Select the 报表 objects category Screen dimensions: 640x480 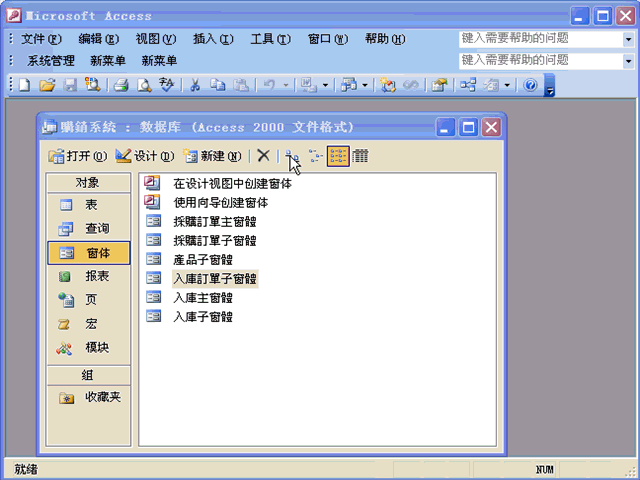click(x=89, y=276)
